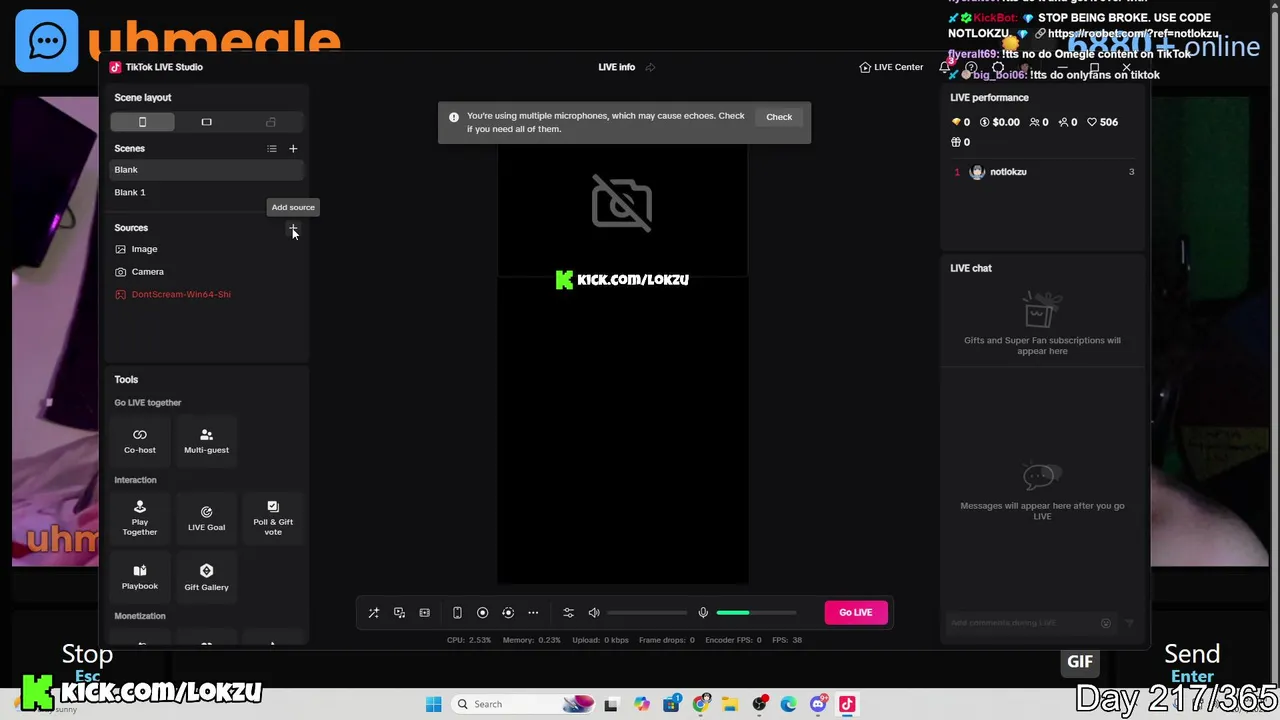Open the Play Together tool
Image resolution: width=1280 pixels, height=720 pixels.
tap(140, 518)
